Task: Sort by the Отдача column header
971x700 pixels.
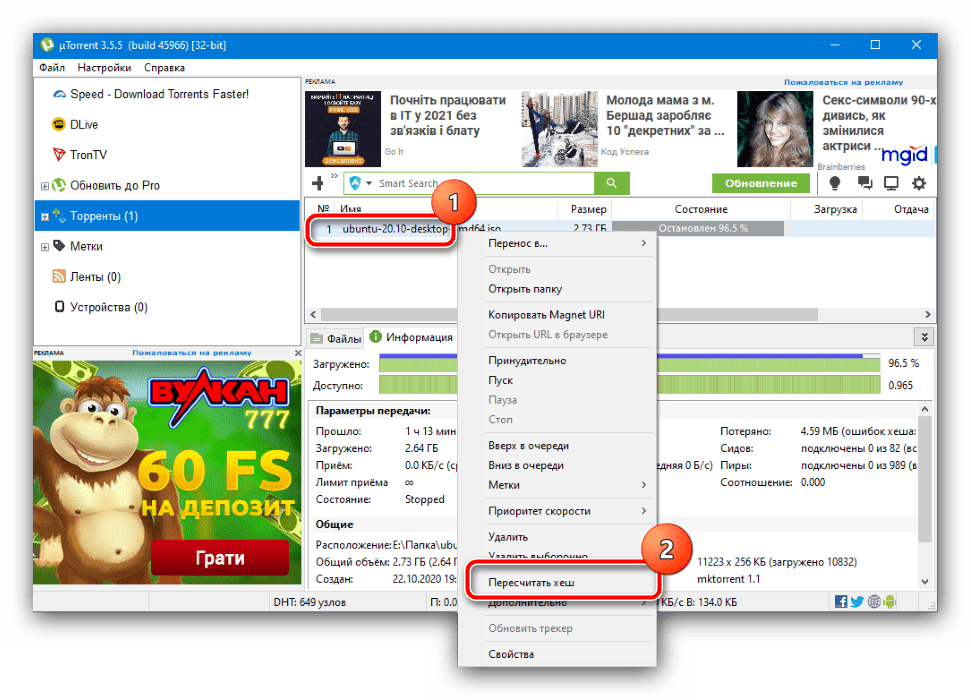Action: (899, 209)
